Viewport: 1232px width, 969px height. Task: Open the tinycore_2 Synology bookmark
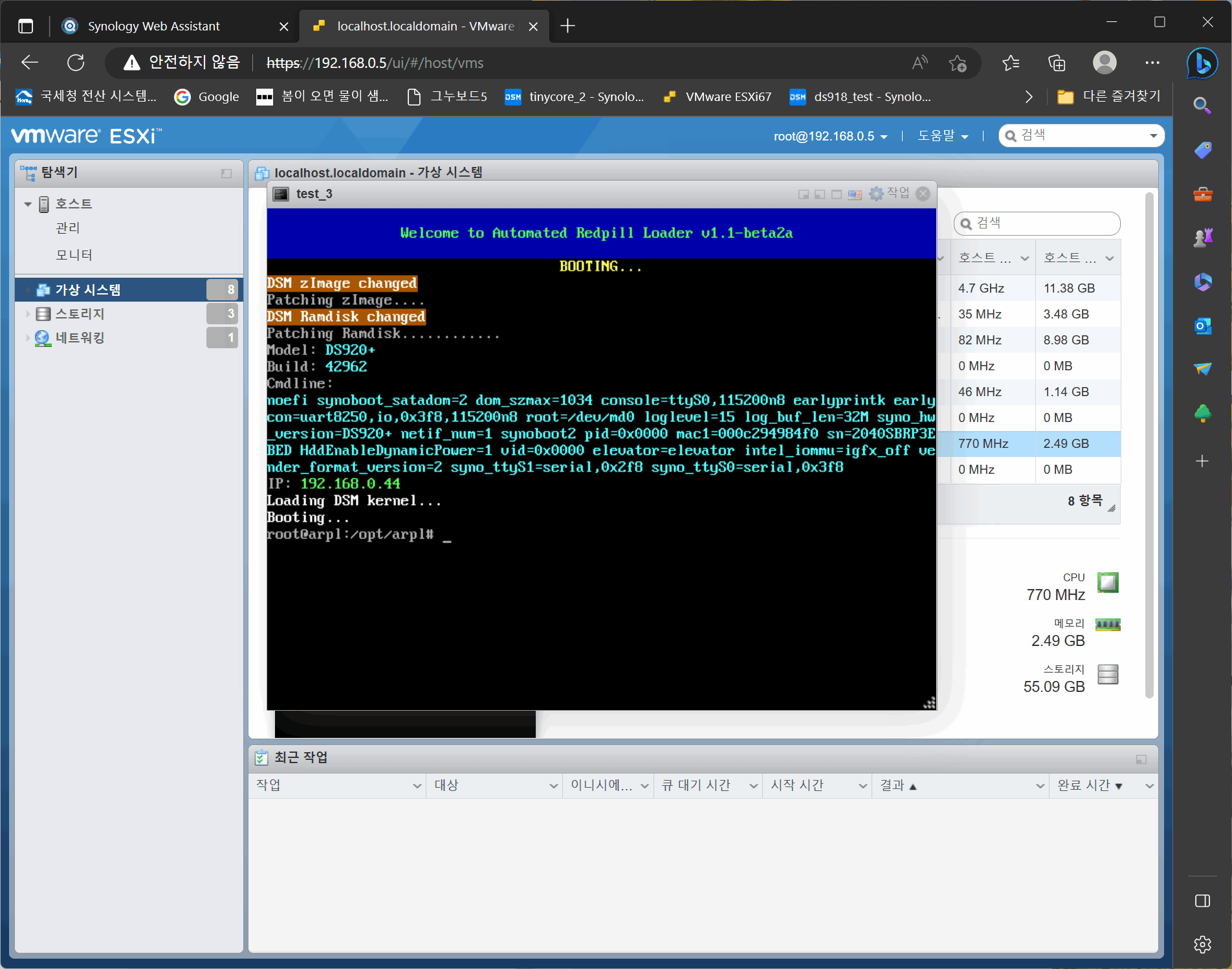(575, 97)
